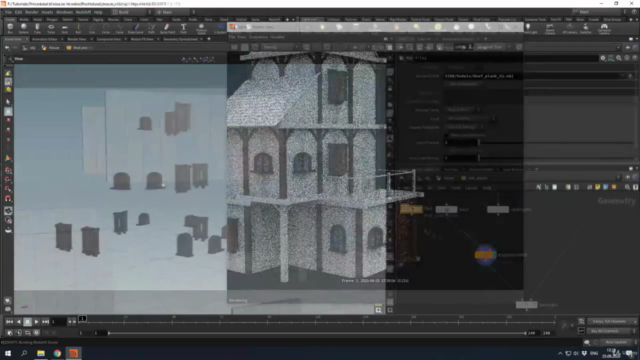
Task: Open the right-side Main dropdown
Action: pyautogui.click(x=599, y=12)
